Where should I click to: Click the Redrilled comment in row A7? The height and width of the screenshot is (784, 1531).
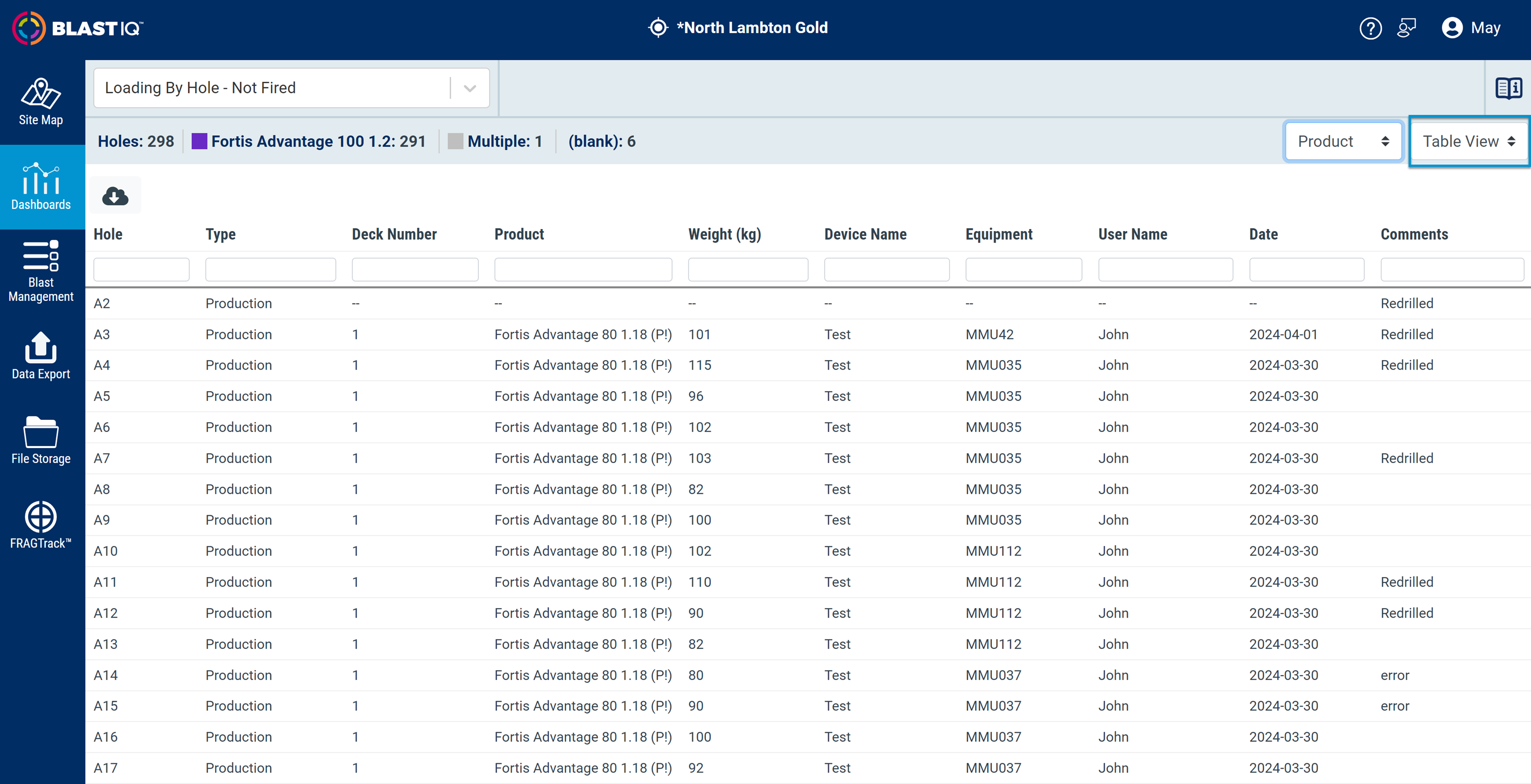coord(1407,459)
